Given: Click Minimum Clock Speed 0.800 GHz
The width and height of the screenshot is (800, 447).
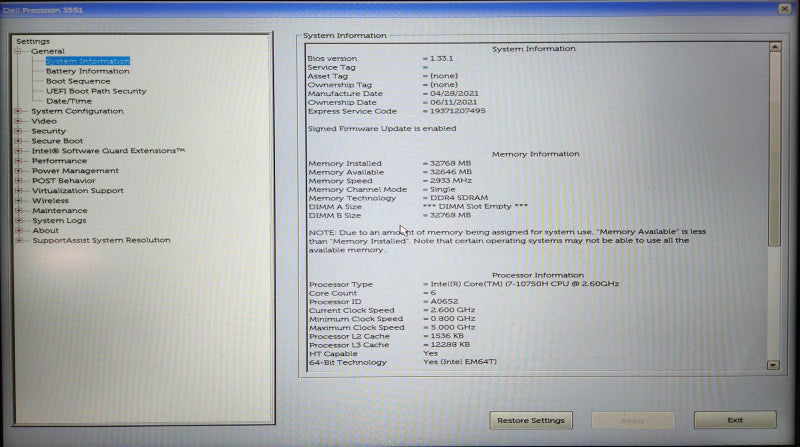Looking at the screenshot, I should tap(453, 318).
